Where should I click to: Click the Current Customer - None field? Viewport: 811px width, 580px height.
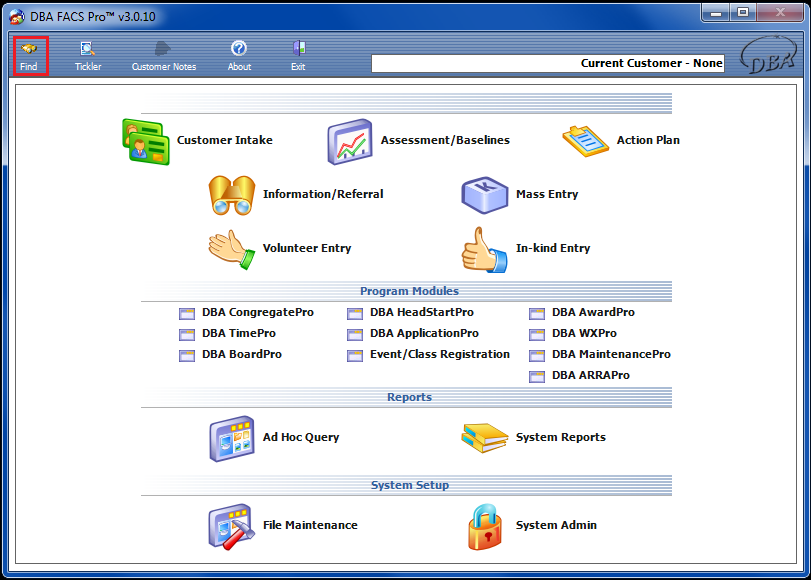click(548, 64)
